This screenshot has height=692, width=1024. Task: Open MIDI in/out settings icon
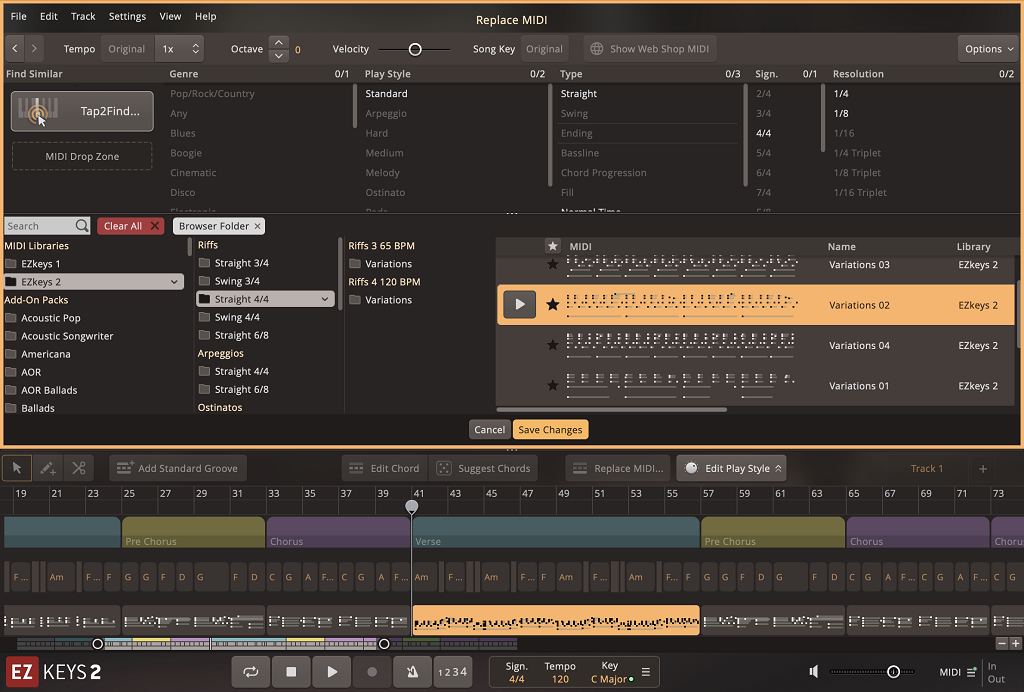[972, 672]
